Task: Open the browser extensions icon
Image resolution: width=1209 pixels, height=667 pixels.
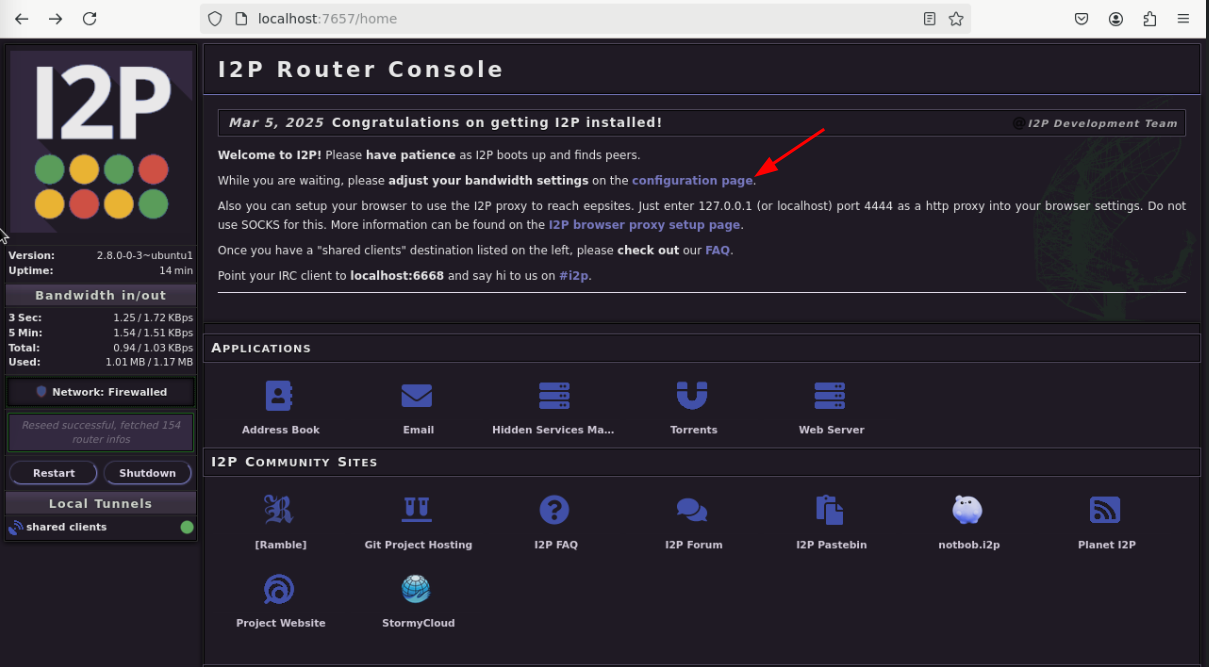Action: [x=1149, y=18]
